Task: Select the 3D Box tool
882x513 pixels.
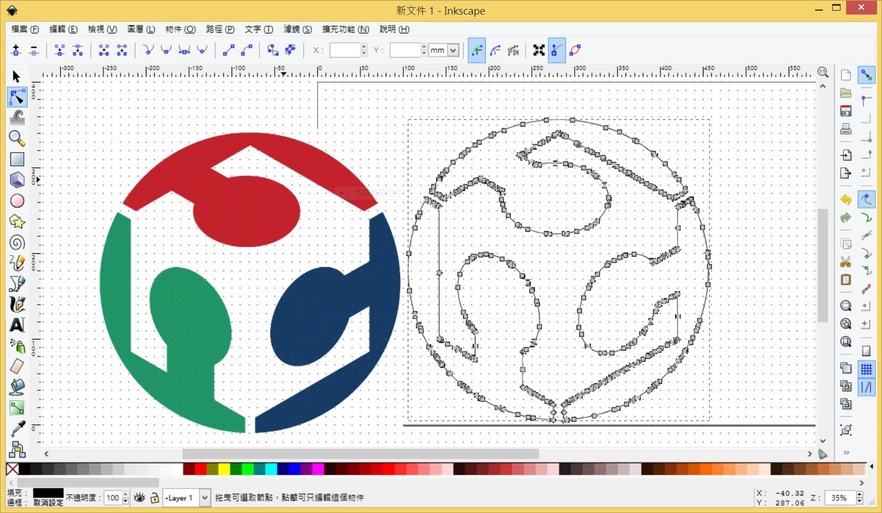Action: click(x=17, y=180)
